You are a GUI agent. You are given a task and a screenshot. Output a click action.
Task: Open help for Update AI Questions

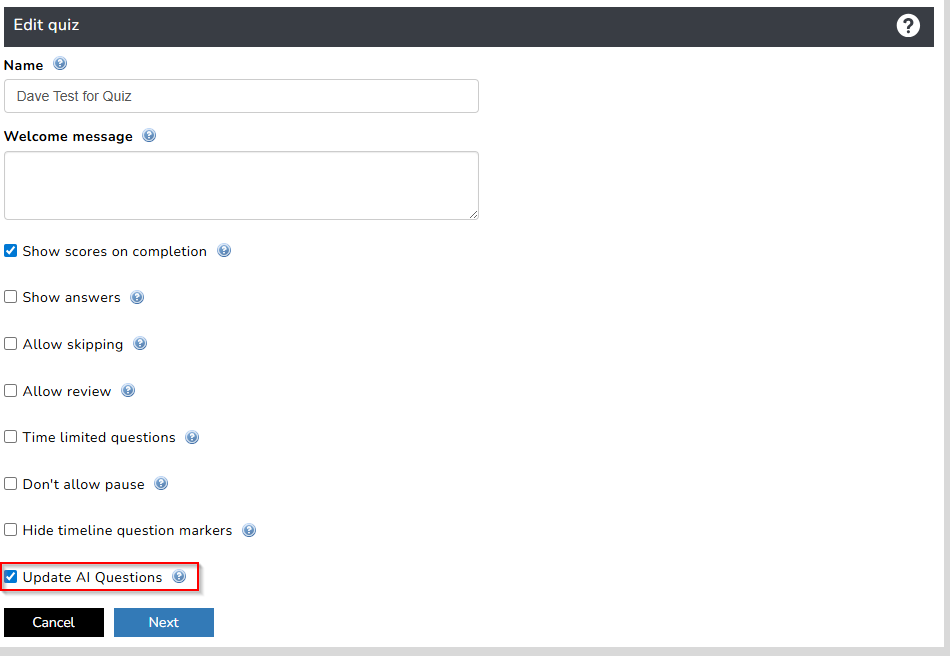179,576
